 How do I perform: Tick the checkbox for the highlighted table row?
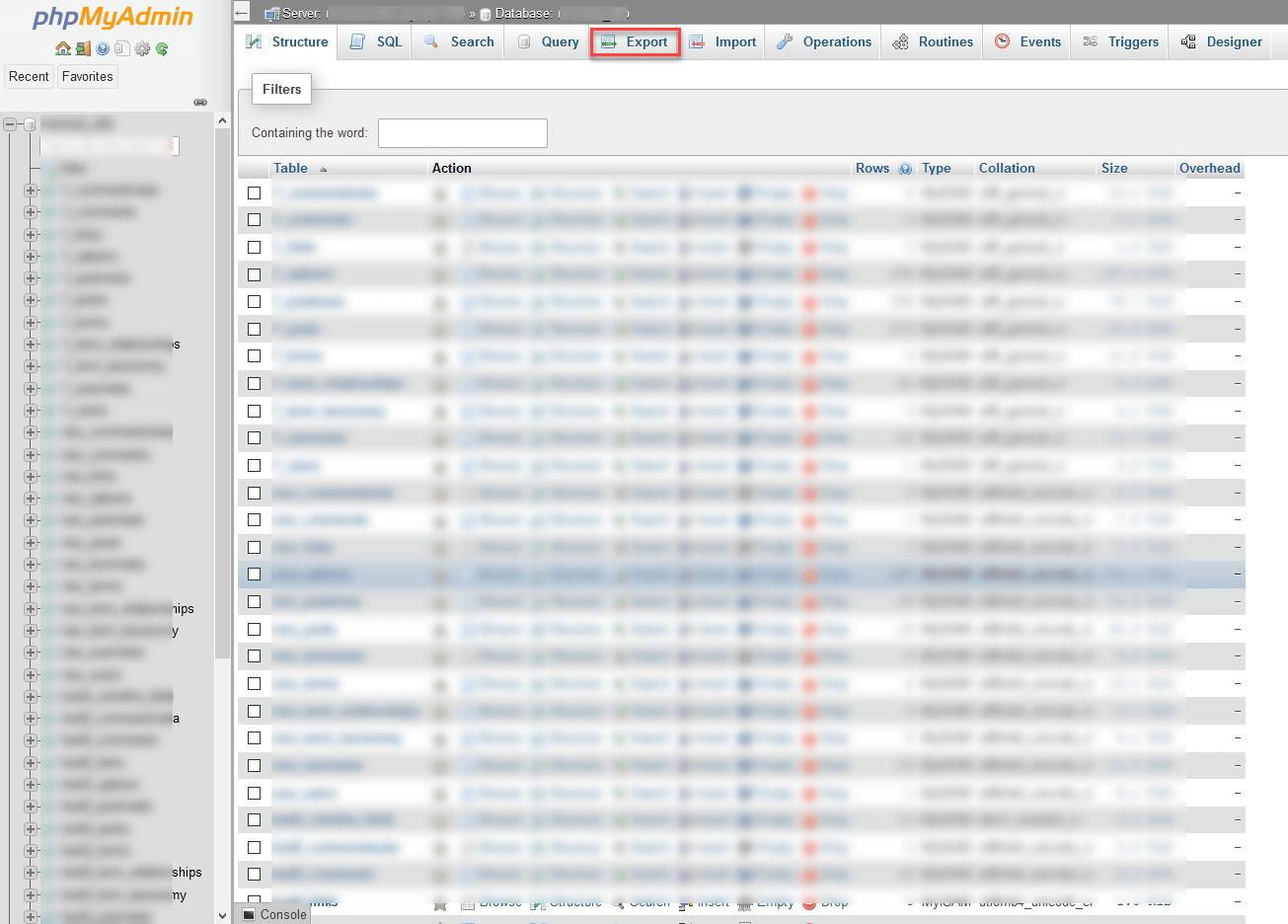(254, 574)
